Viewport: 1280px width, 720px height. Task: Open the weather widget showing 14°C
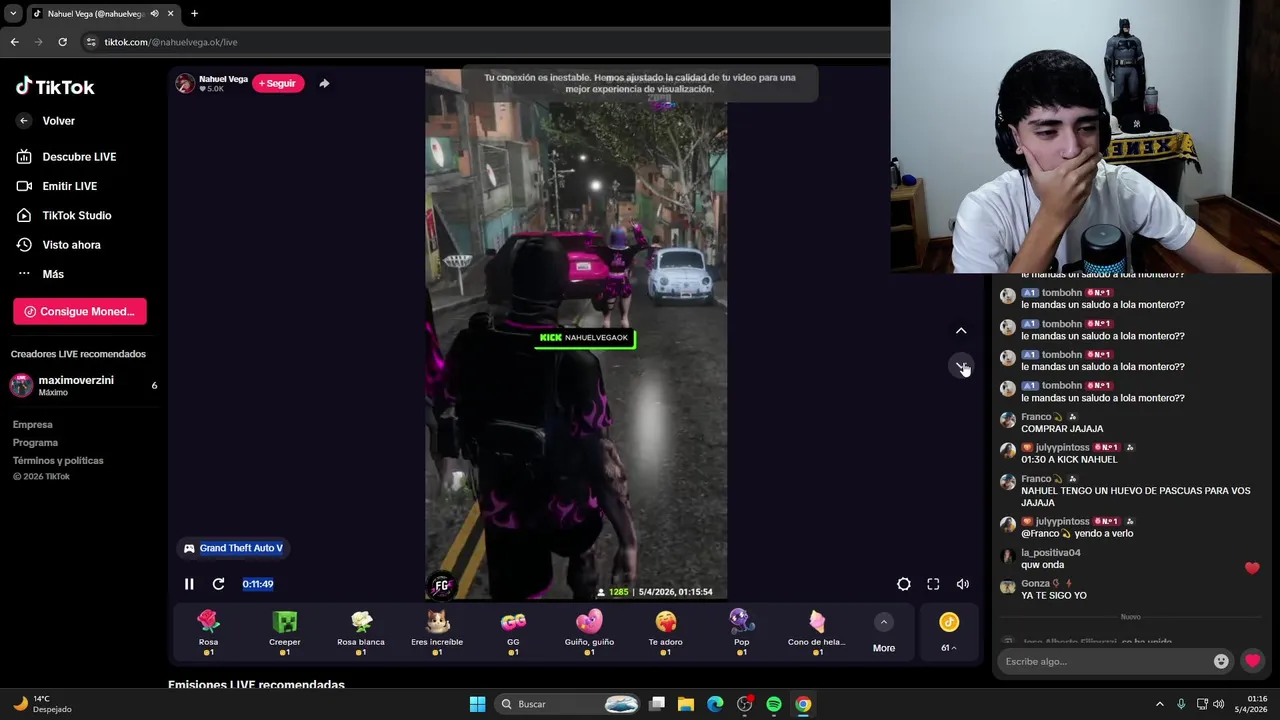pos(42,704)
